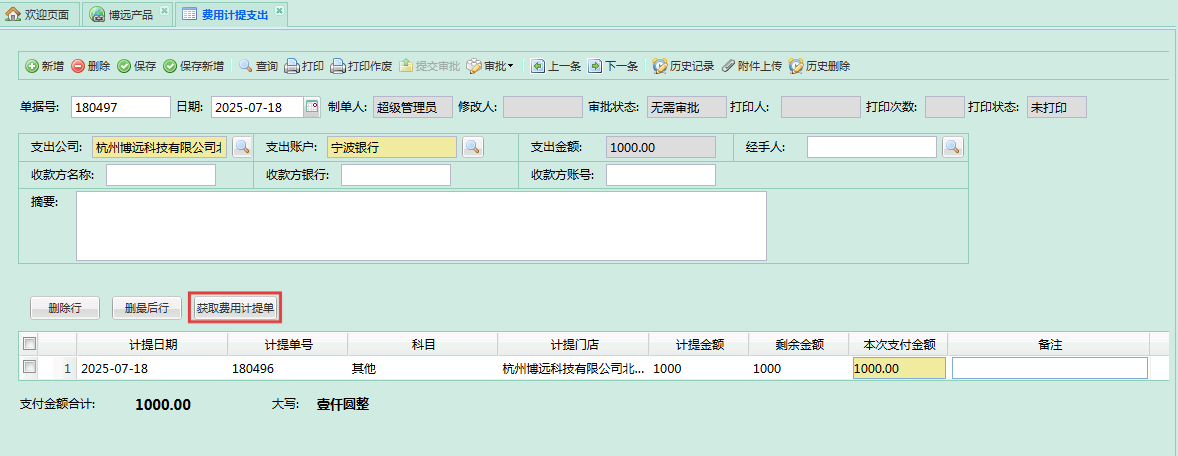This screenshot has height=456, width=1178.
Task: Click the 获取费用计提单 button
Action: 235,307
